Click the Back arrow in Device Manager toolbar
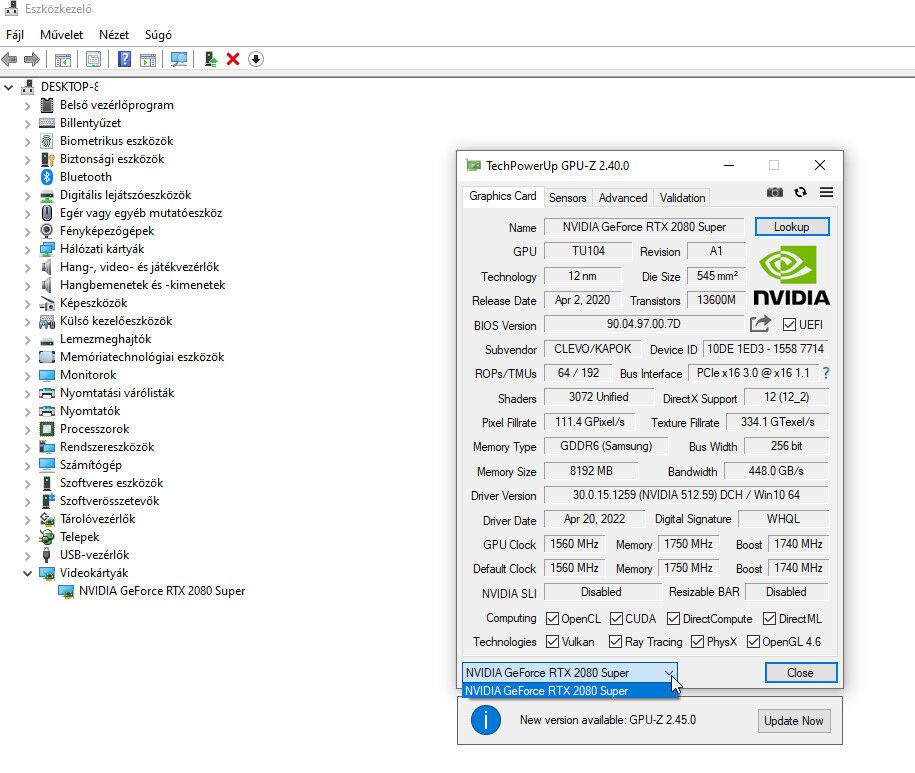 click(x=9, y=59)
